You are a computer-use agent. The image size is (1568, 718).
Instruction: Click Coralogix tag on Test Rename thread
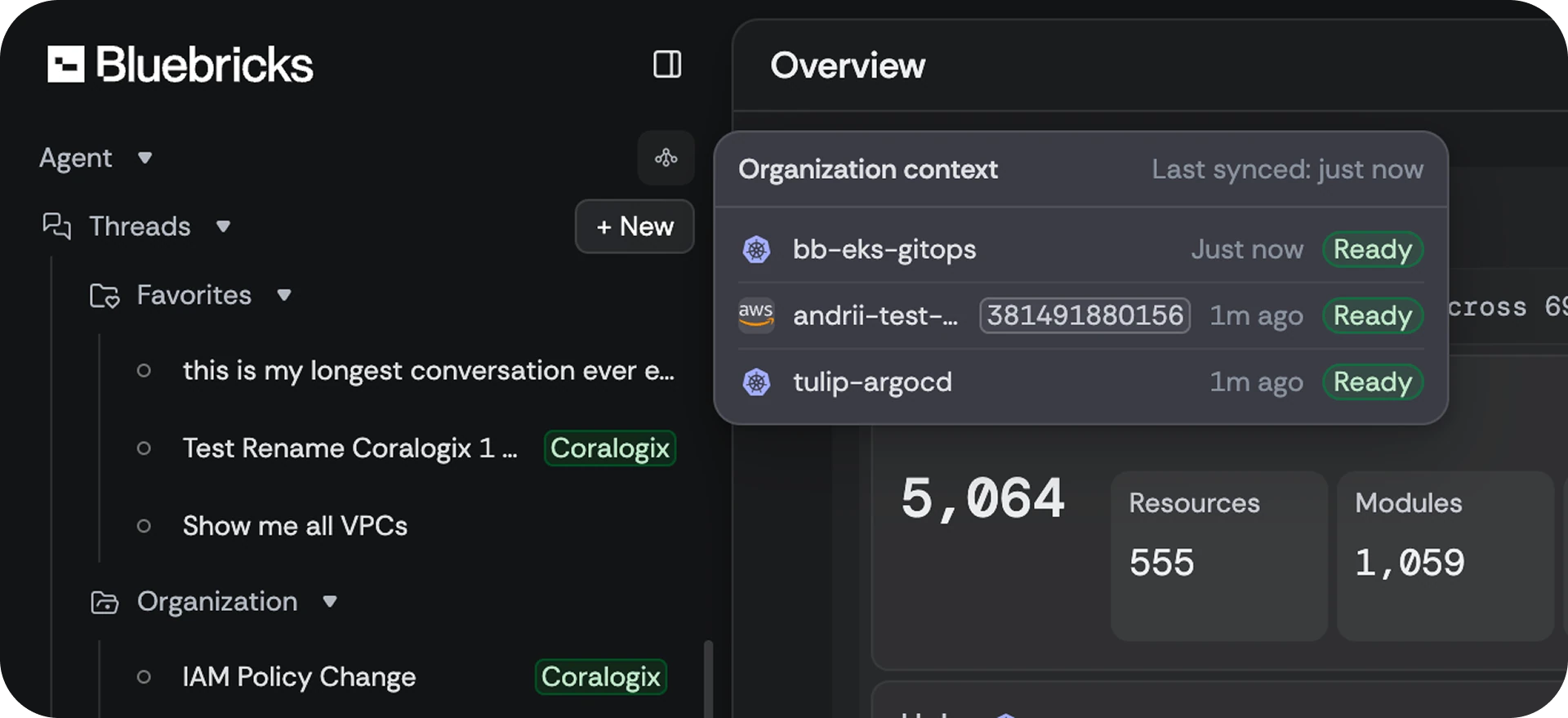pyautogui.click(x=610, y=448)
